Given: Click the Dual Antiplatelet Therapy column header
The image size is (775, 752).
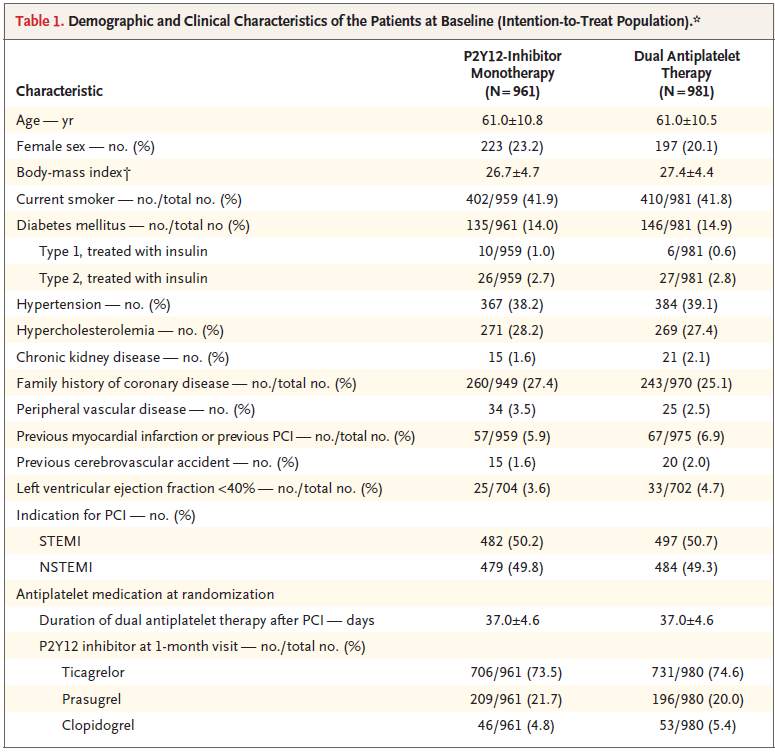Looking at the screenshot, I should [x=686, y=73].
